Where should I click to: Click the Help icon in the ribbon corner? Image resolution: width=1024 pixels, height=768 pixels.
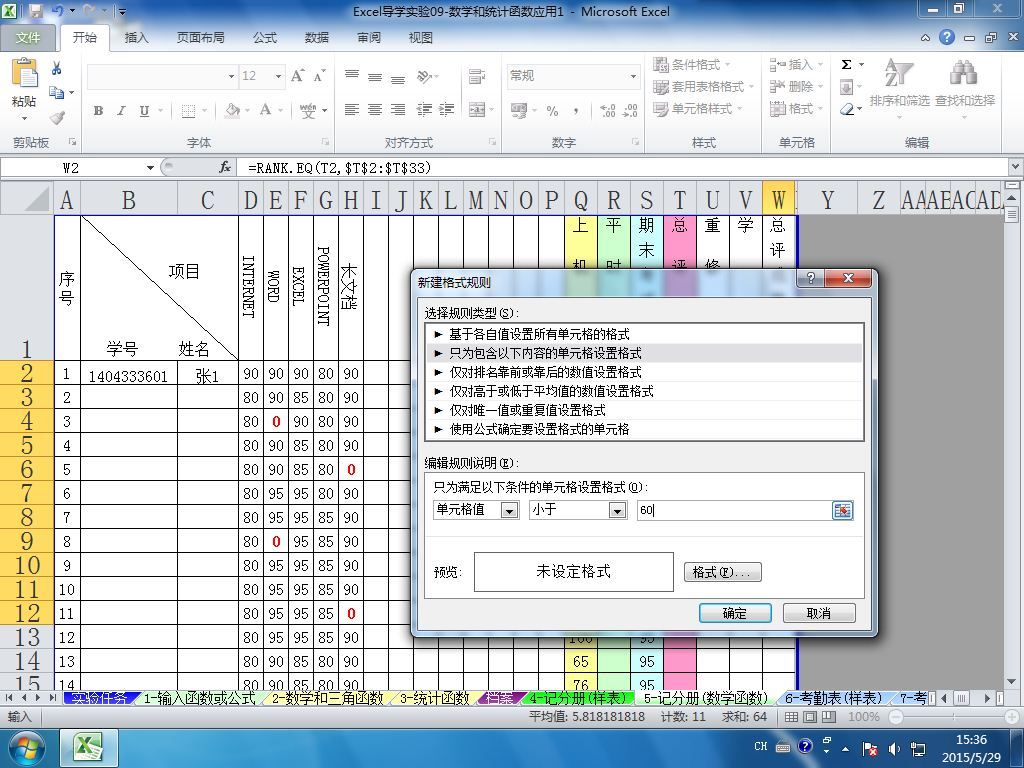(x=946, y=37)
